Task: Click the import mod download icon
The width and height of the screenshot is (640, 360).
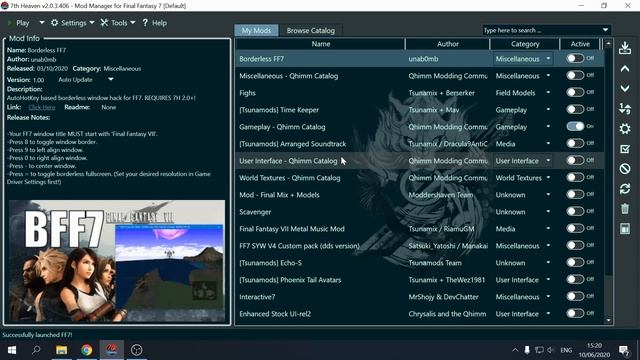Action: [624, 48]
